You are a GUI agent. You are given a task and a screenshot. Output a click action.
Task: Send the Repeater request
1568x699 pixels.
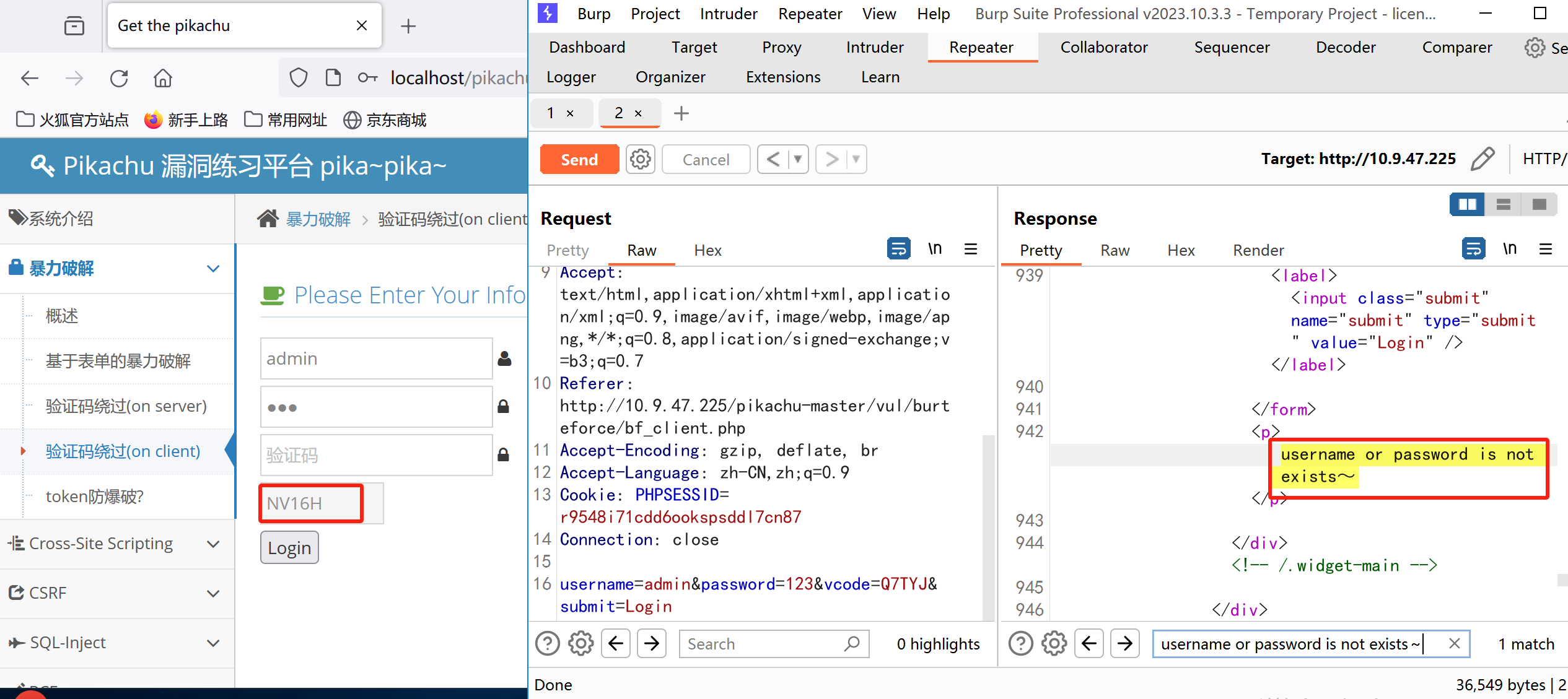pos(579,159)
